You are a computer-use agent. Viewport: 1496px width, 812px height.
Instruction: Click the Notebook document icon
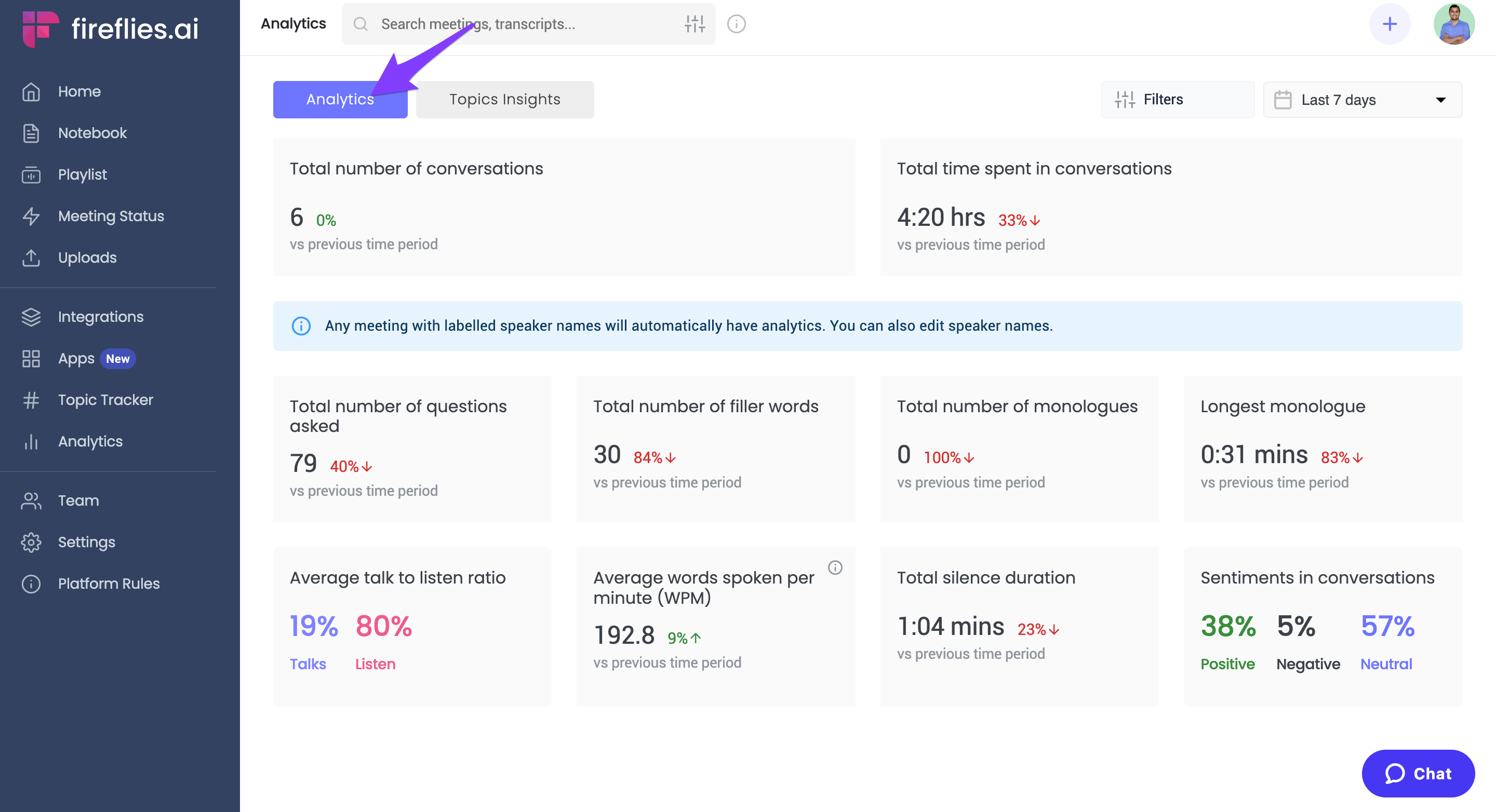click(31, 133)
